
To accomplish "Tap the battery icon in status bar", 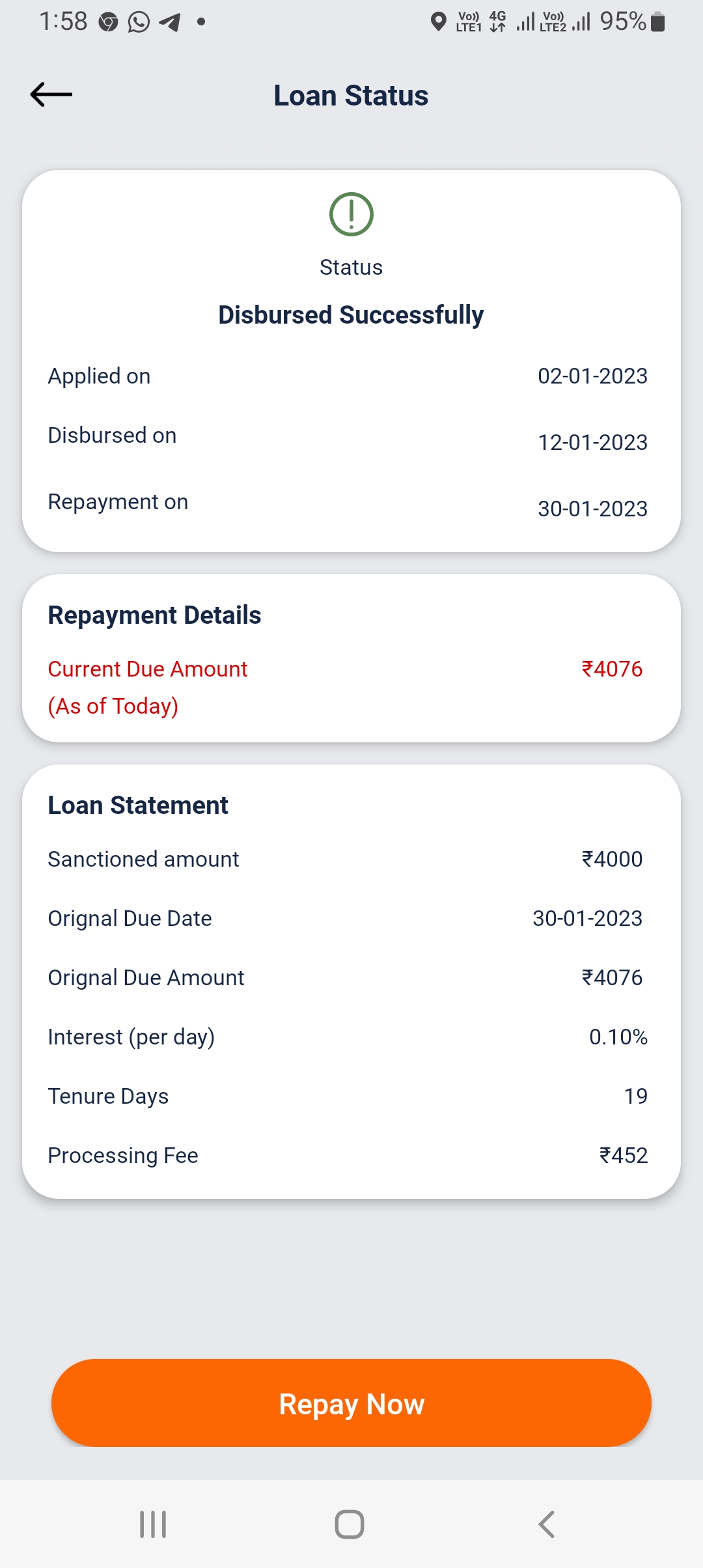I will pos(658,22).
